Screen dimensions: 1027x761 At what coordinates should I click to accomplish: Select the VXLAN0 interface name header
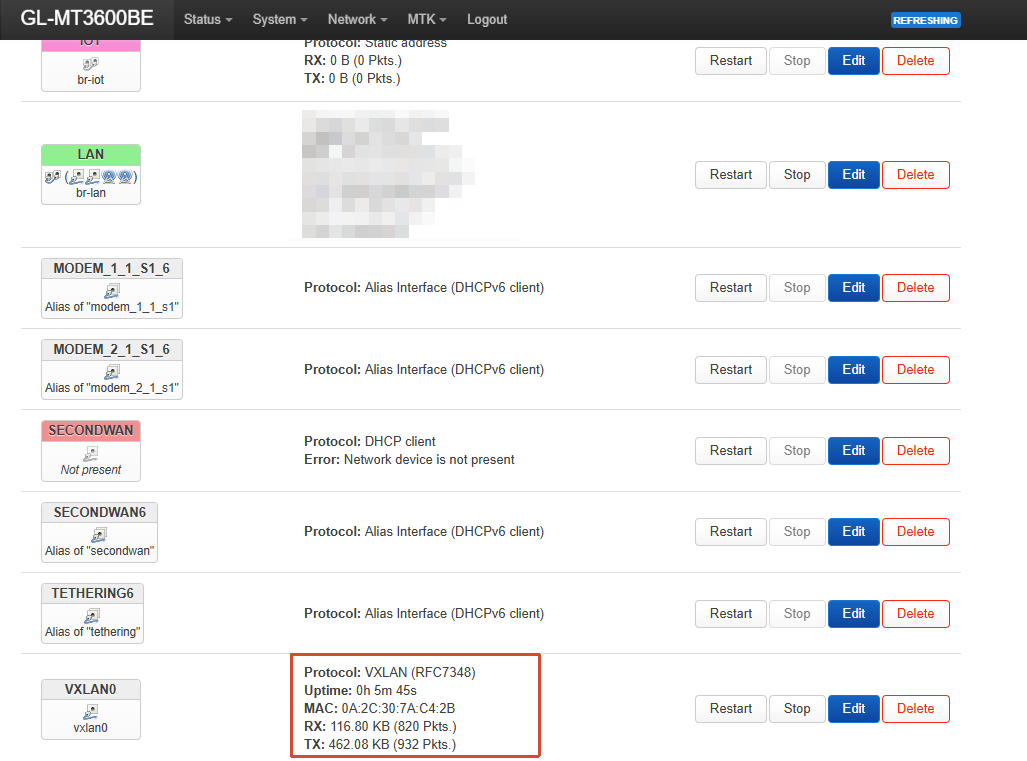[90, 690]
